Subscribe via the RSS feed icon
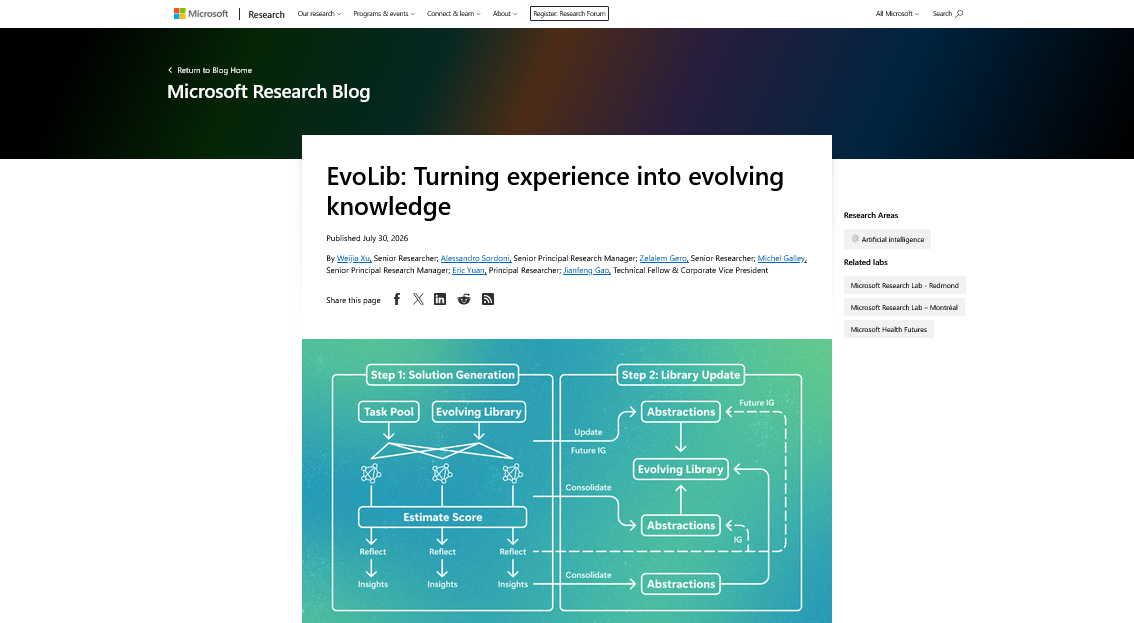 (488, 300)
